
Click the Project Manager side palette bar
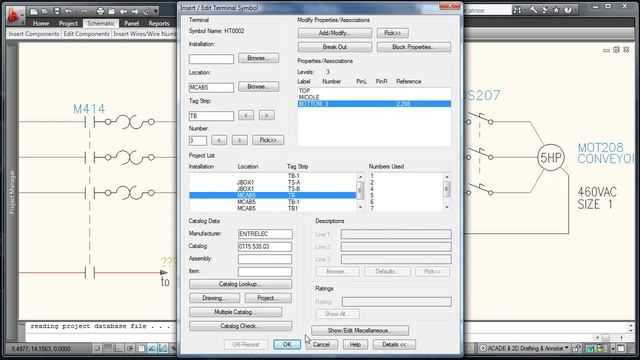[12, 192]
